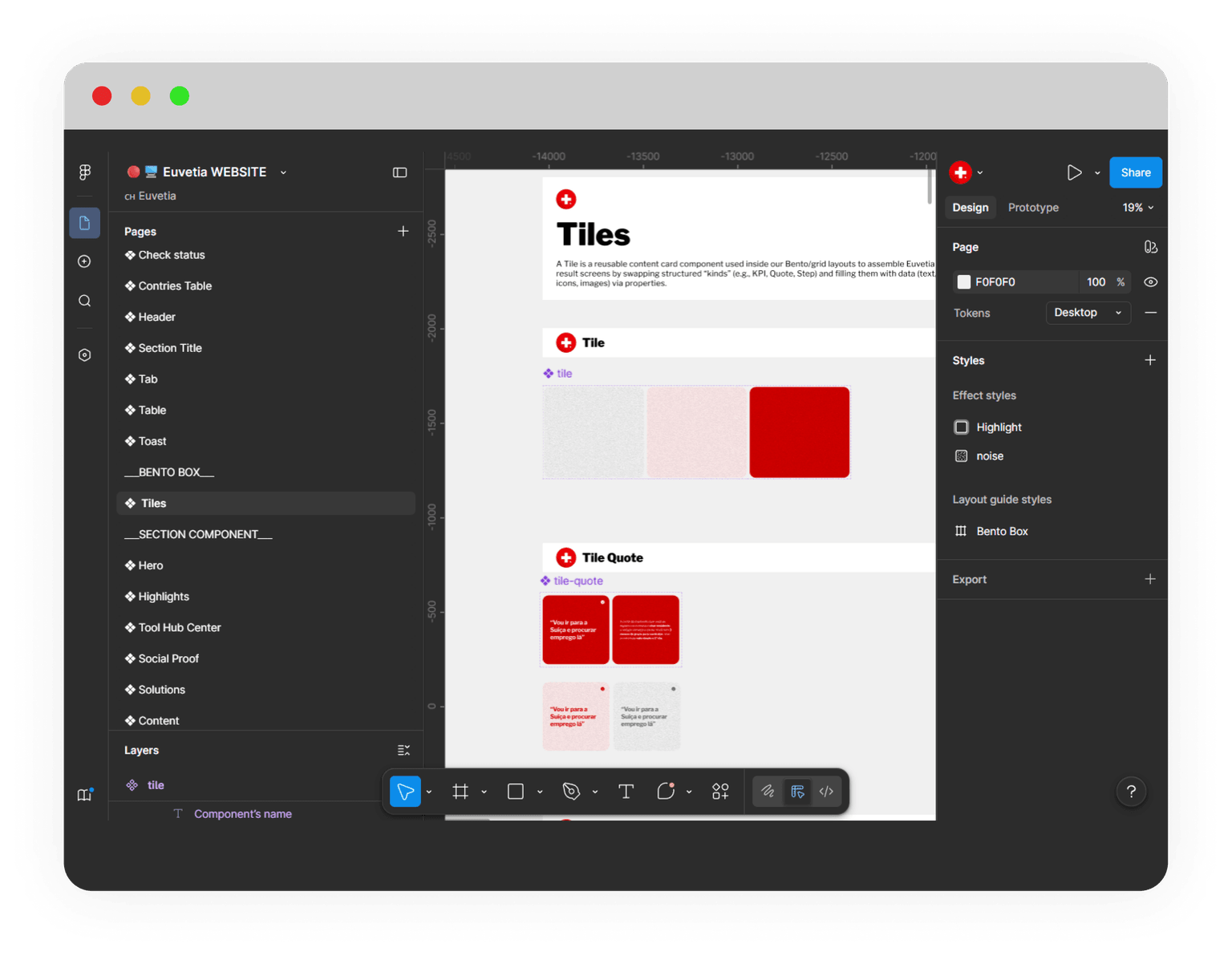The width and height of the screenshot is (1232, 956).
Task: Open the help question mark button
Action: tap(1132, 792)
